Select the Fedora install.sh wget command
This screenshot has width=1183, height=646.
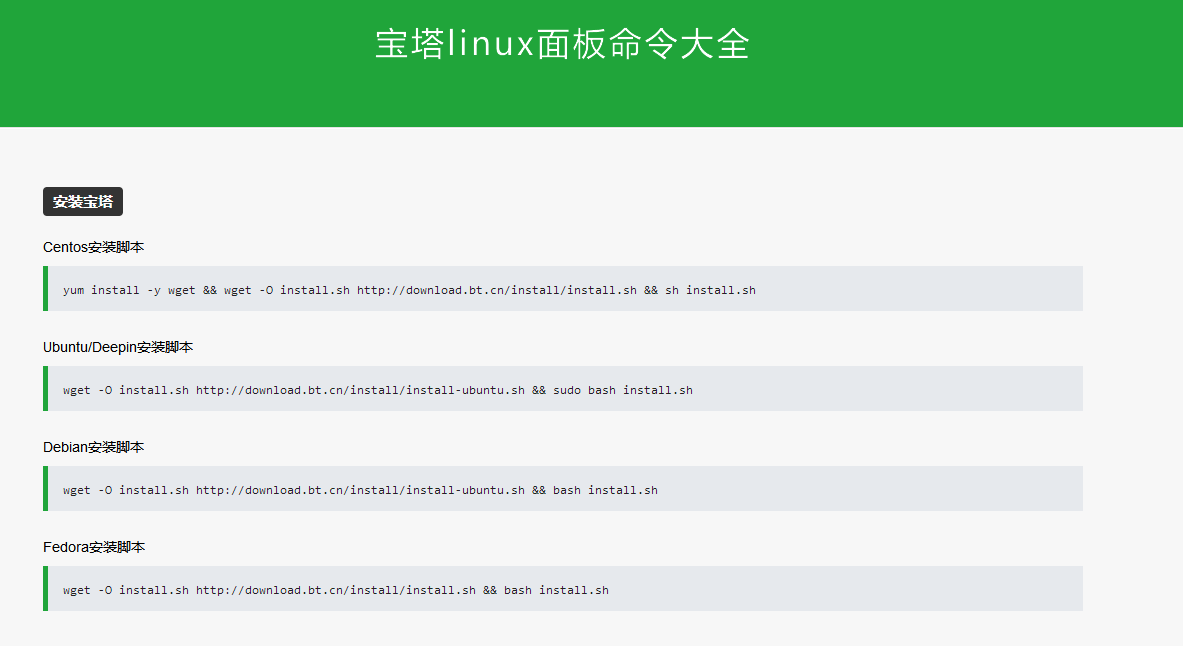point(563,589)
